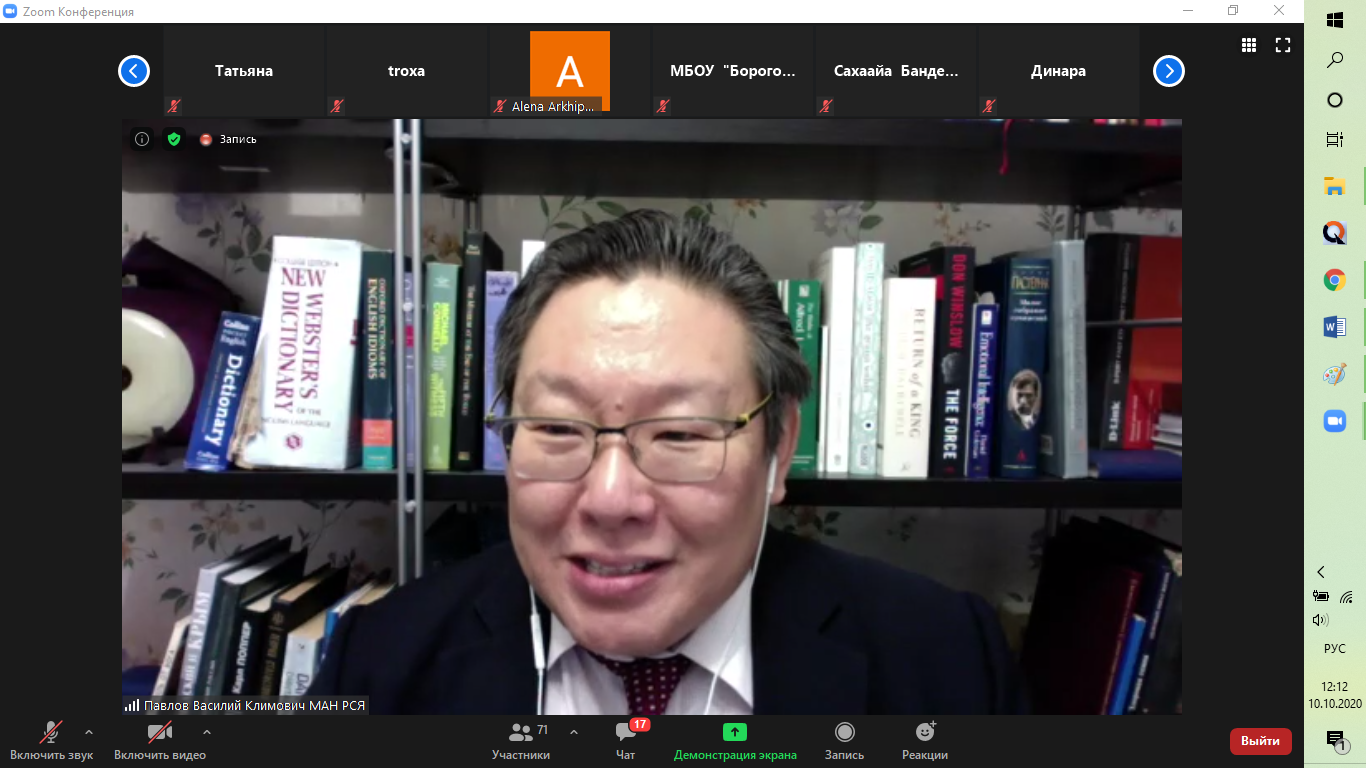
Task: Turn on camera with Включить видео
Action: tap(160, 740)
